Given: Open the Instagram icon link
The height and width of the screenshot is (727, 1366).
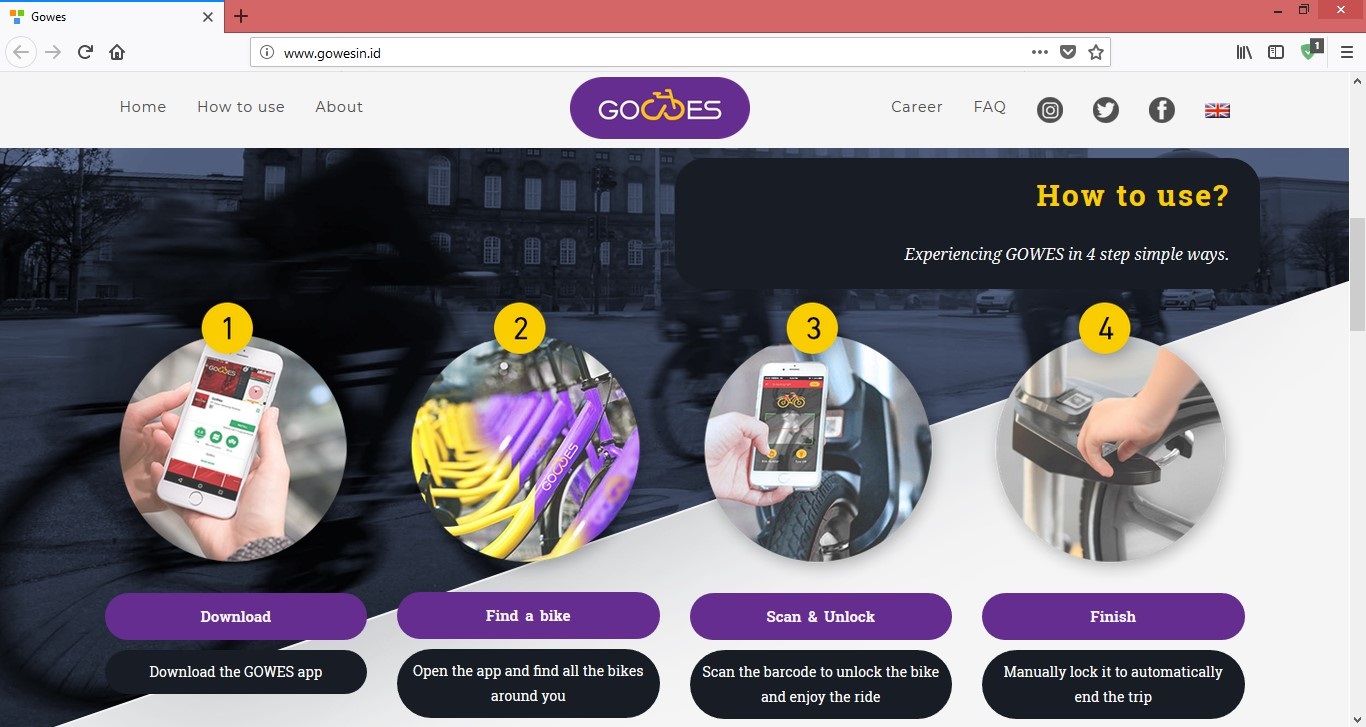Looking at the screenshot, I should [1050, 110].
